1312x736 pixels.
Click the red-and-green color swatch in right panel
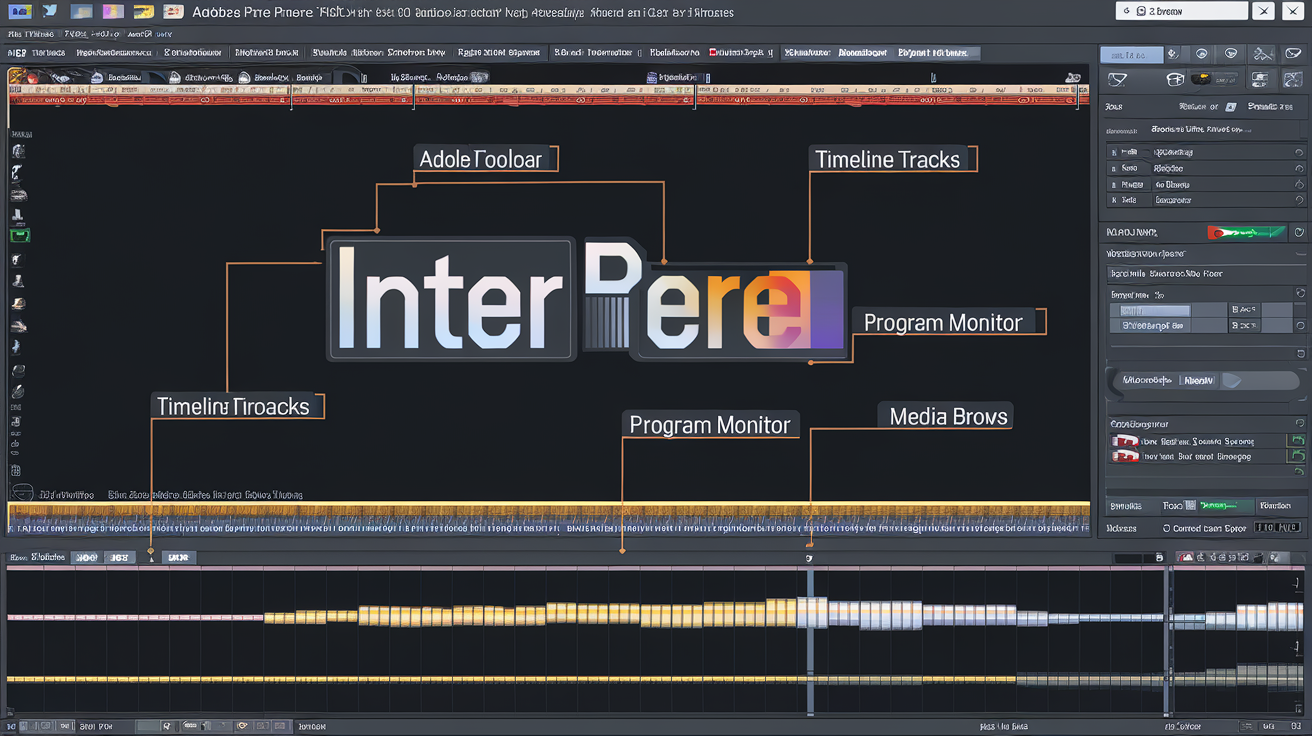pyautogui.click(x=1246, y=232)
